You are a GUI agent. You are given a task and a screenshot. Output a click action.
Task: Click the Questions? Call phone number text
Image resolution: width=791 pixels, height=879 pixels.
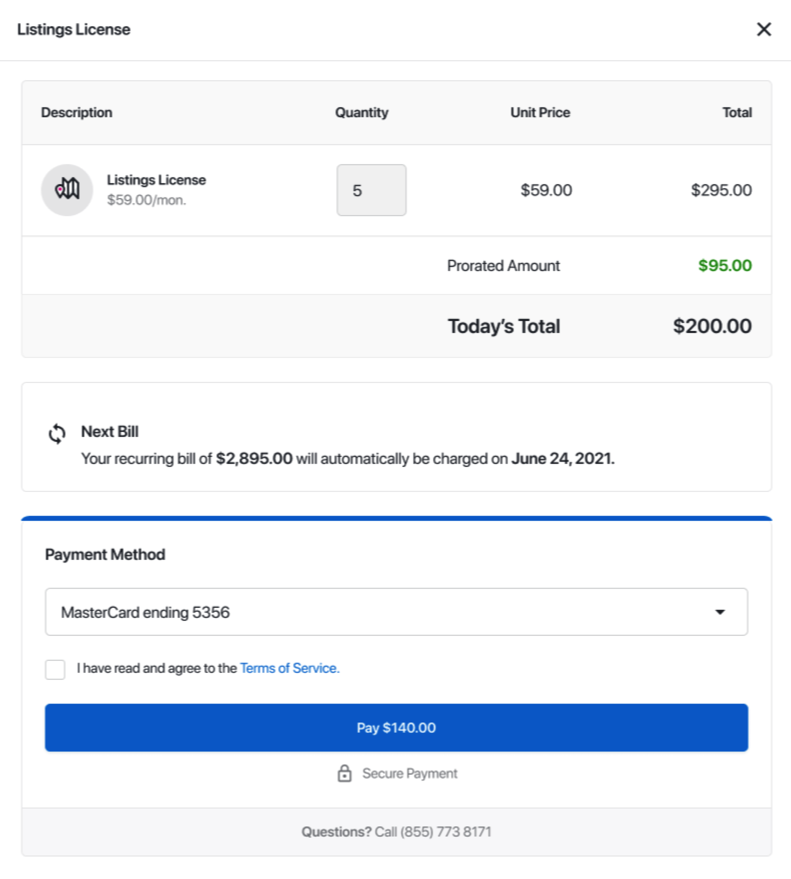click(x=396, y=831)
